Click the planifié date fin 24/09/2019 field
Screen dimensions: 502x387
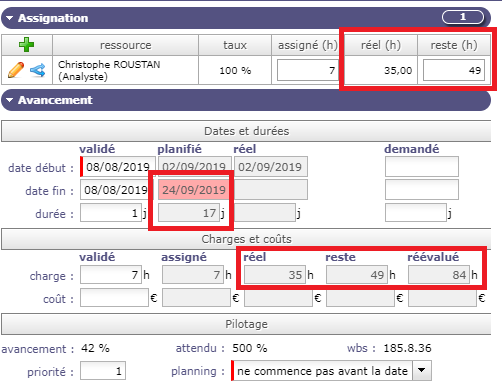pos(194,190)
